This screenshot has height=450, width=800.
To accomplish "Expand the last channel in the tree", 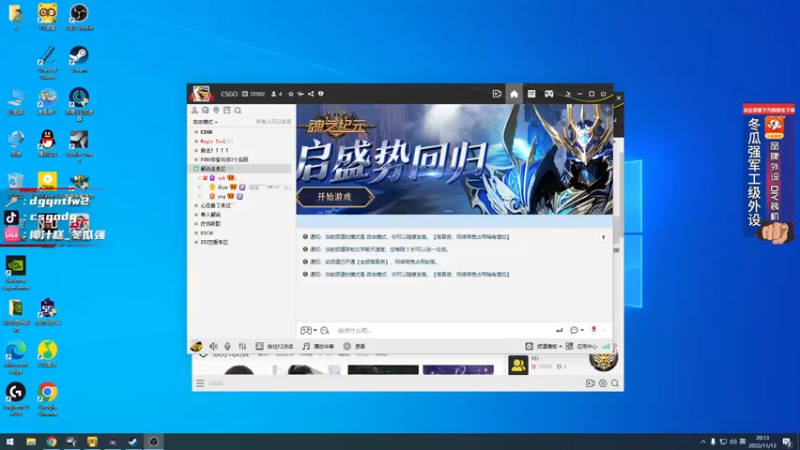I will pos(196,242).
